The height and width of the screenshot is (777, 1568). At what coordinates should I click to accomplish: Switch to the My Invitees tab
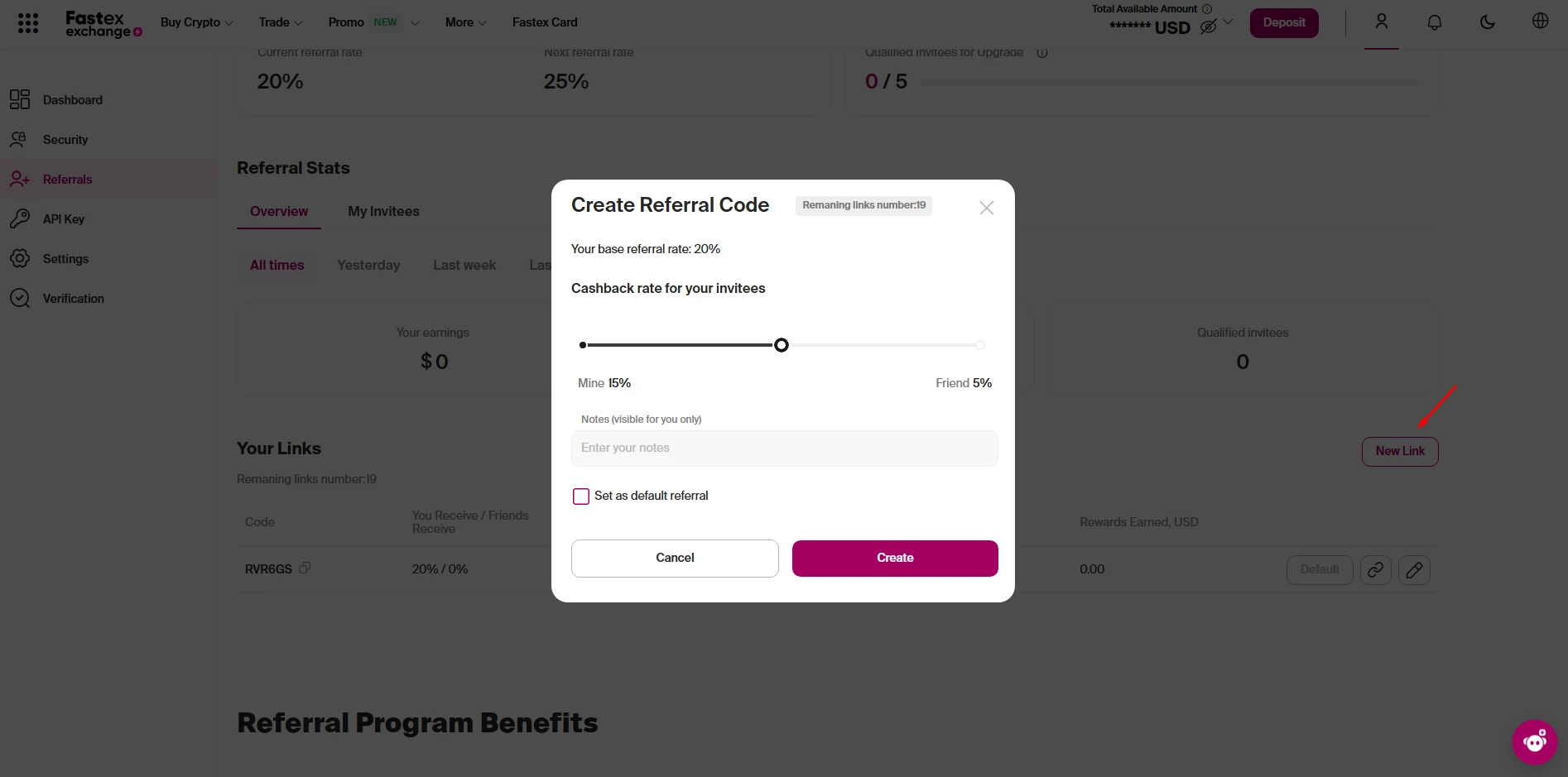click(383, 212)
